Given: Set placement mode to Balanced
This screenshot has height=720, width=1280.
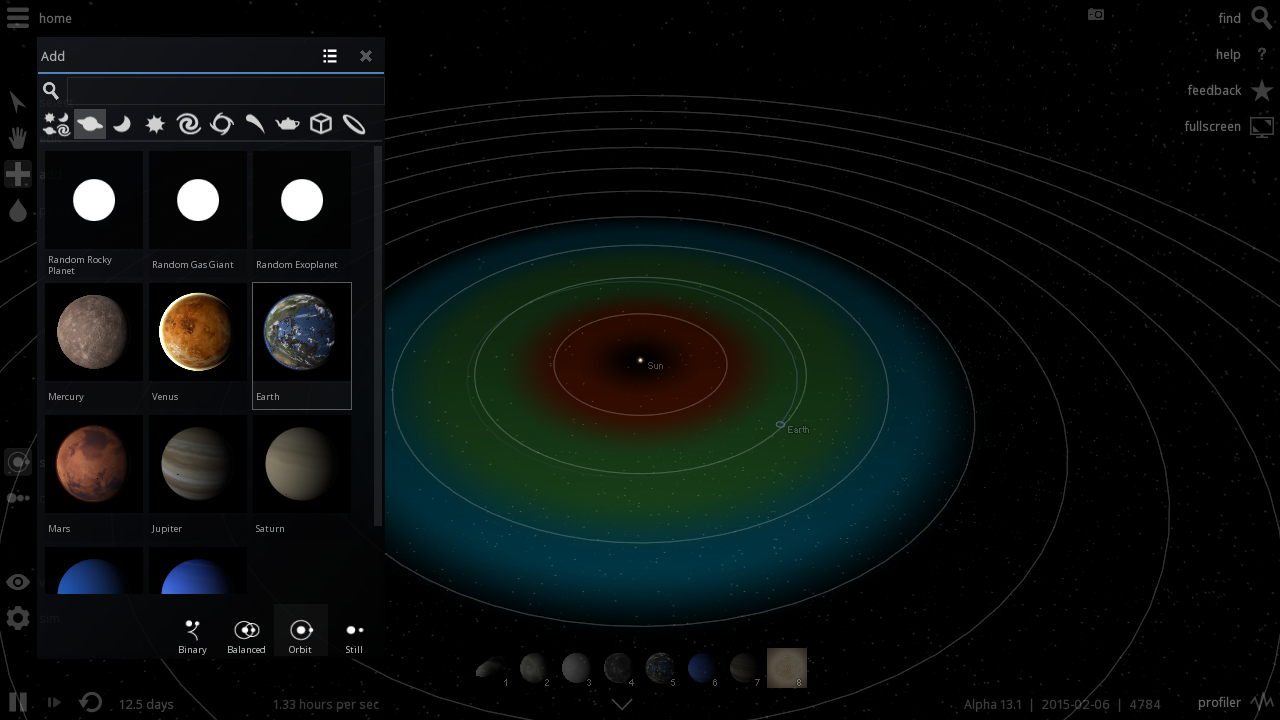Looking at the screenshot, I should coord(246,636).
